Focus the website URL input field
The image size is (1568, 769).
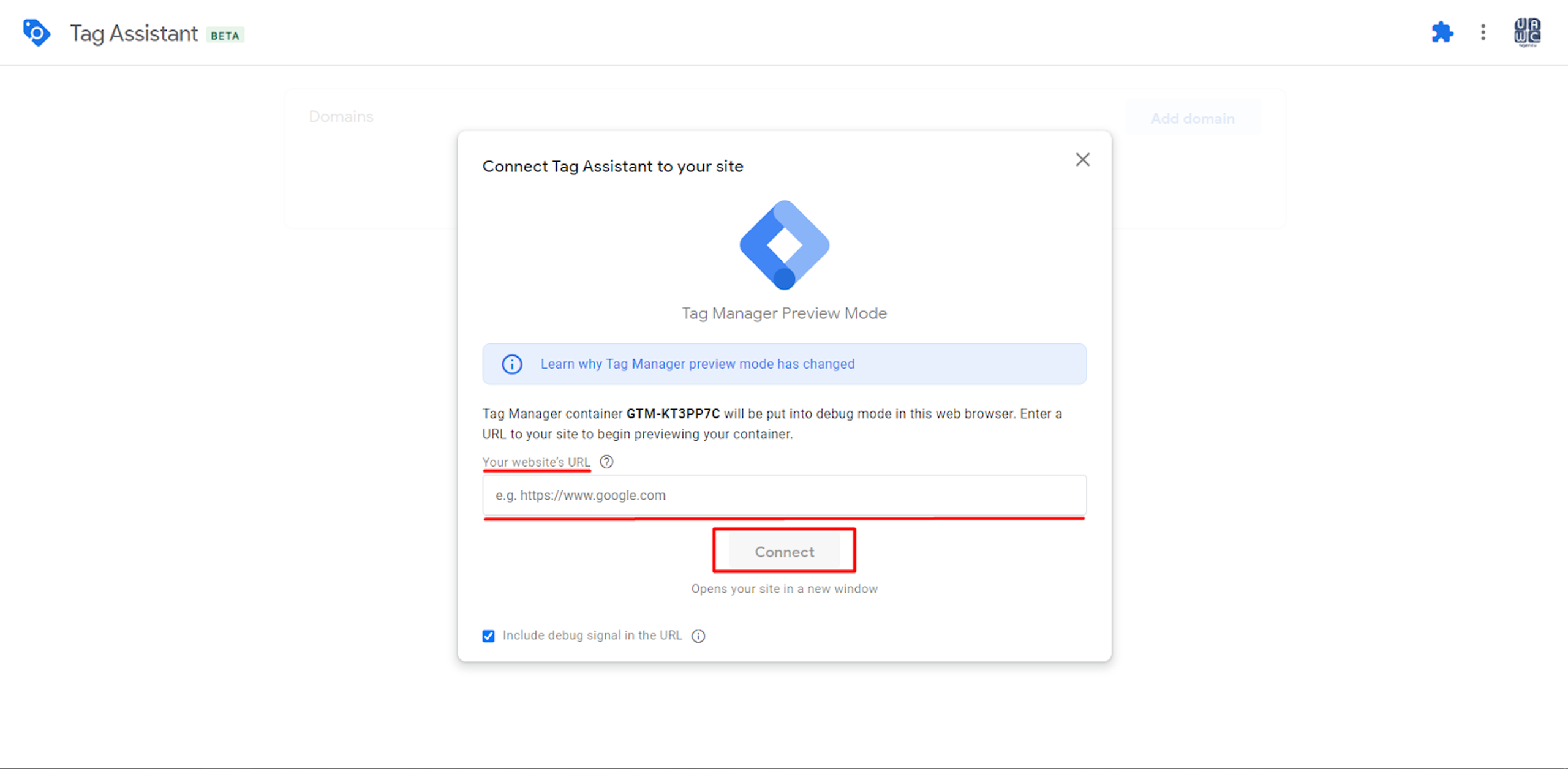pyautogui.click(x=784, y=495)
